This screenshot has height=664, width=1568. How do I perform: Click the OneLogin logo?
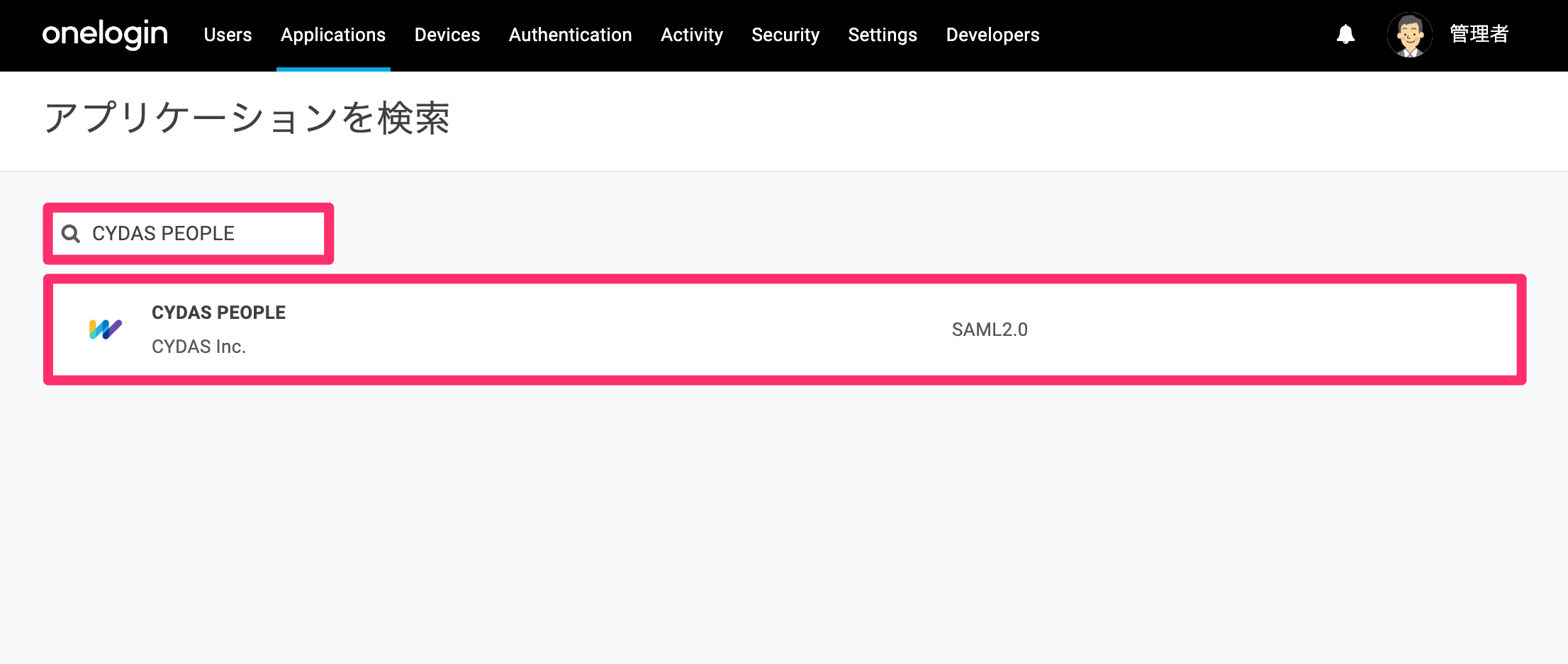tap(105, 34)
